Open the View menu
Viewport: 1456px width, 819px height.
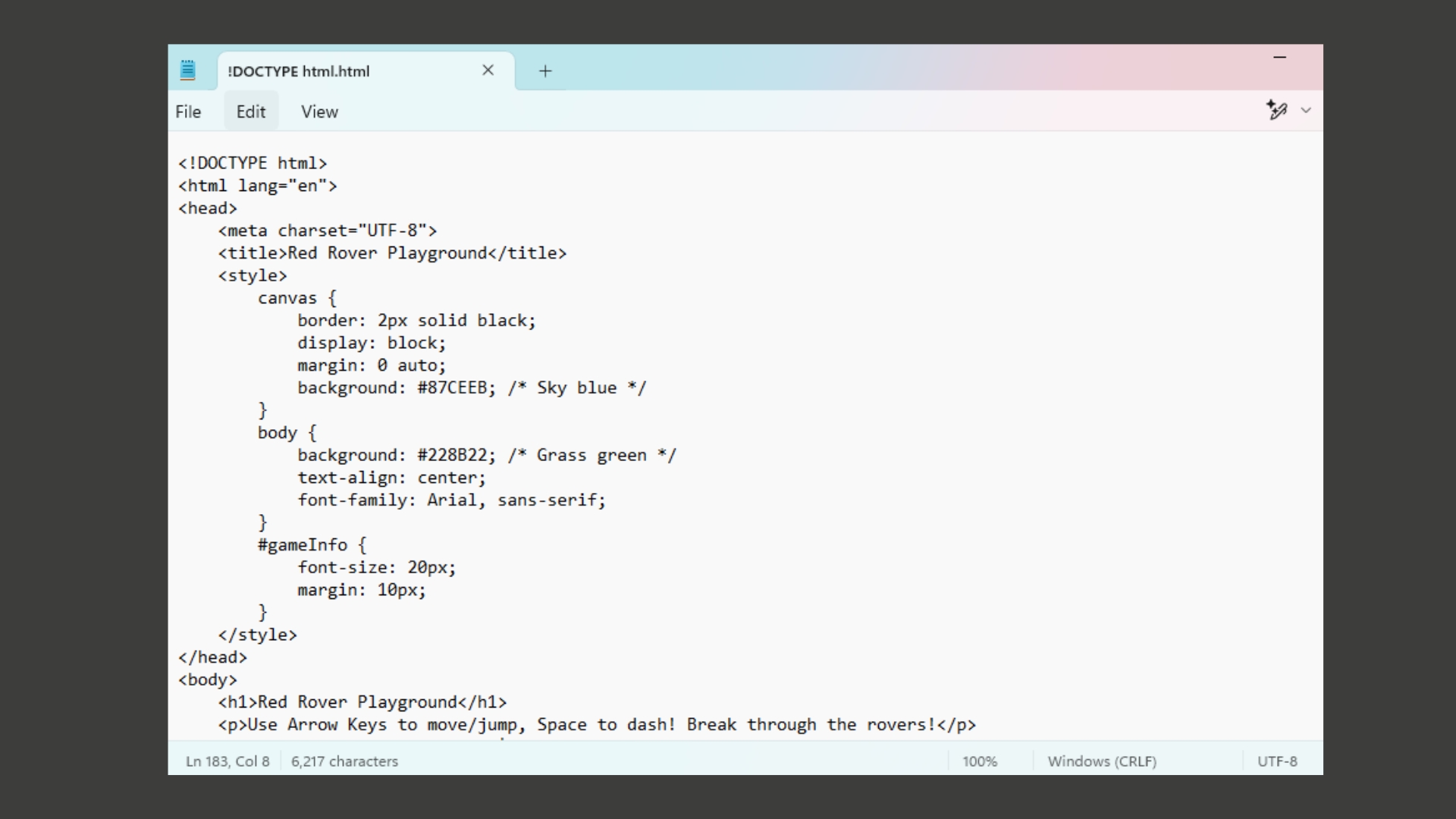(x=319, y=111)
